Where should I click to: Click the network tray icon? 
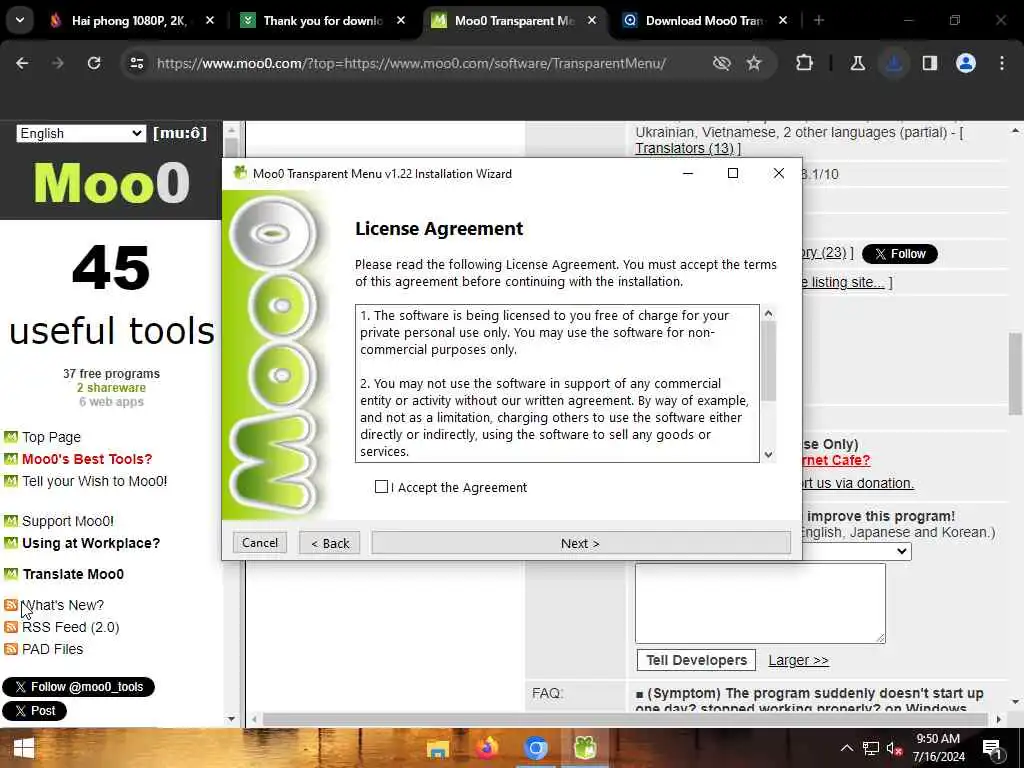(871, 748)
